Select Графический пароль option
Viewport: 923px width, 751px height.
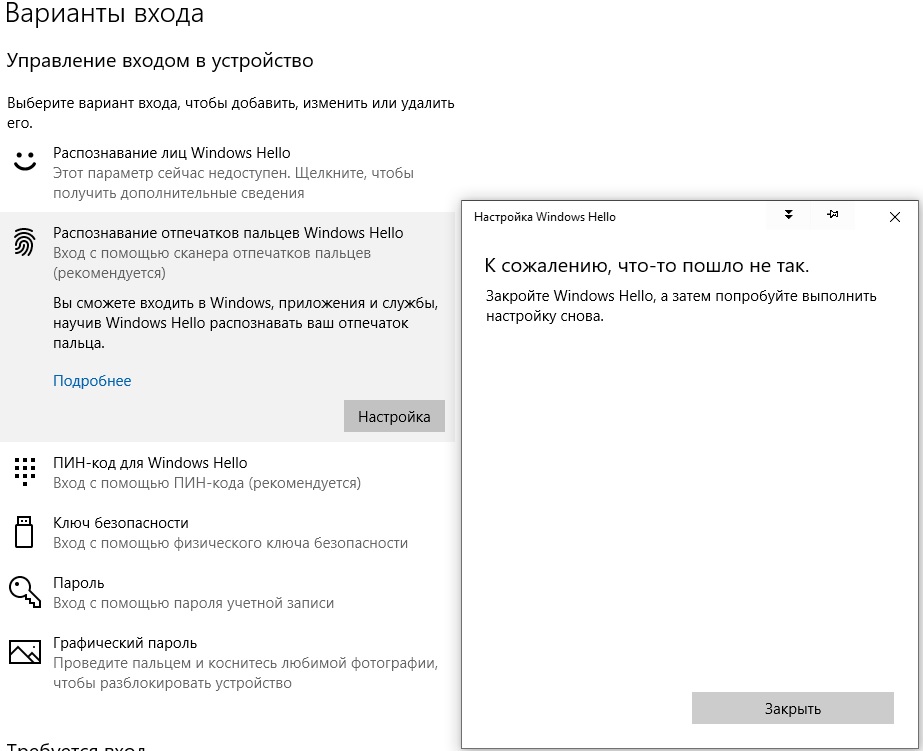click(x=227, y=663)
